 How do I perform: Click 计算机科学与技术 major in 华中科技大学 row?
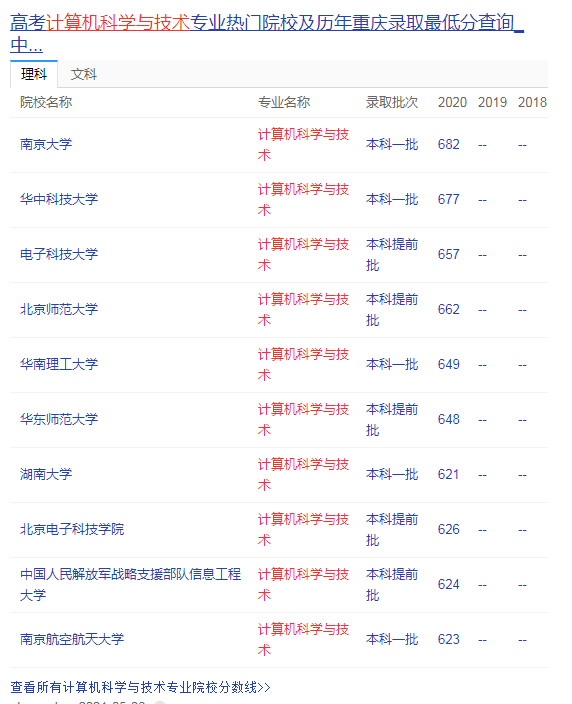[x=303, y=199]
